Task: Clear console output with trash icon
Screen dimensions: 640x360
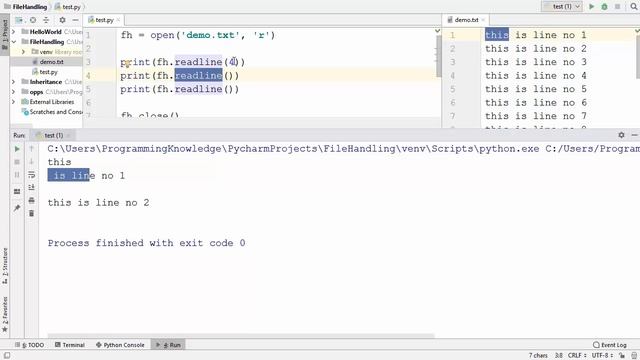Action: 31,213
